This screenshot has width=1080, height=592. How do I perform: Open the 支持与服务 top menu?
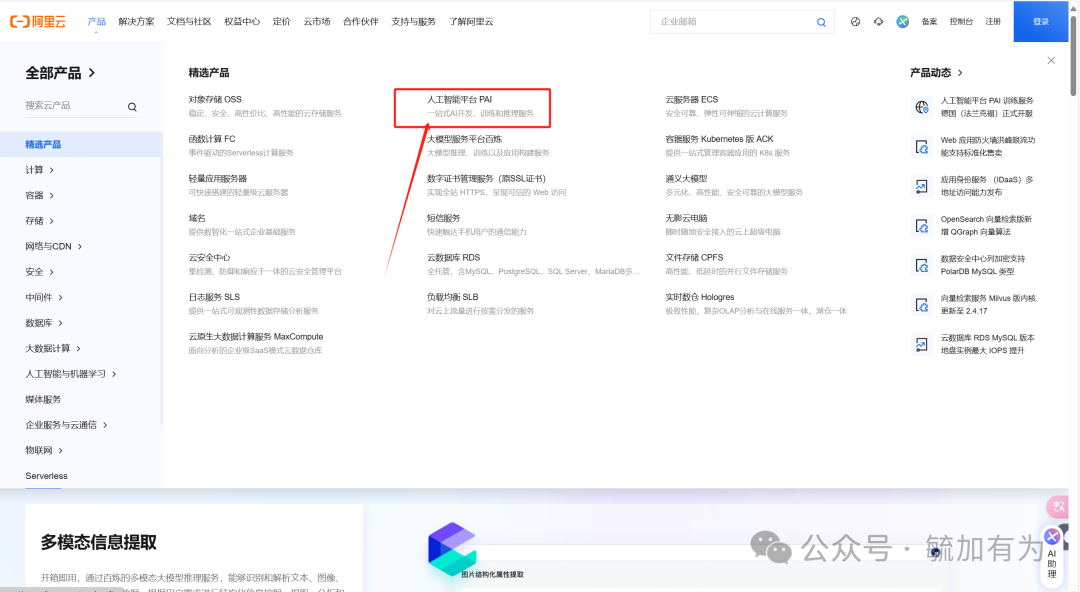click(413, 21)
